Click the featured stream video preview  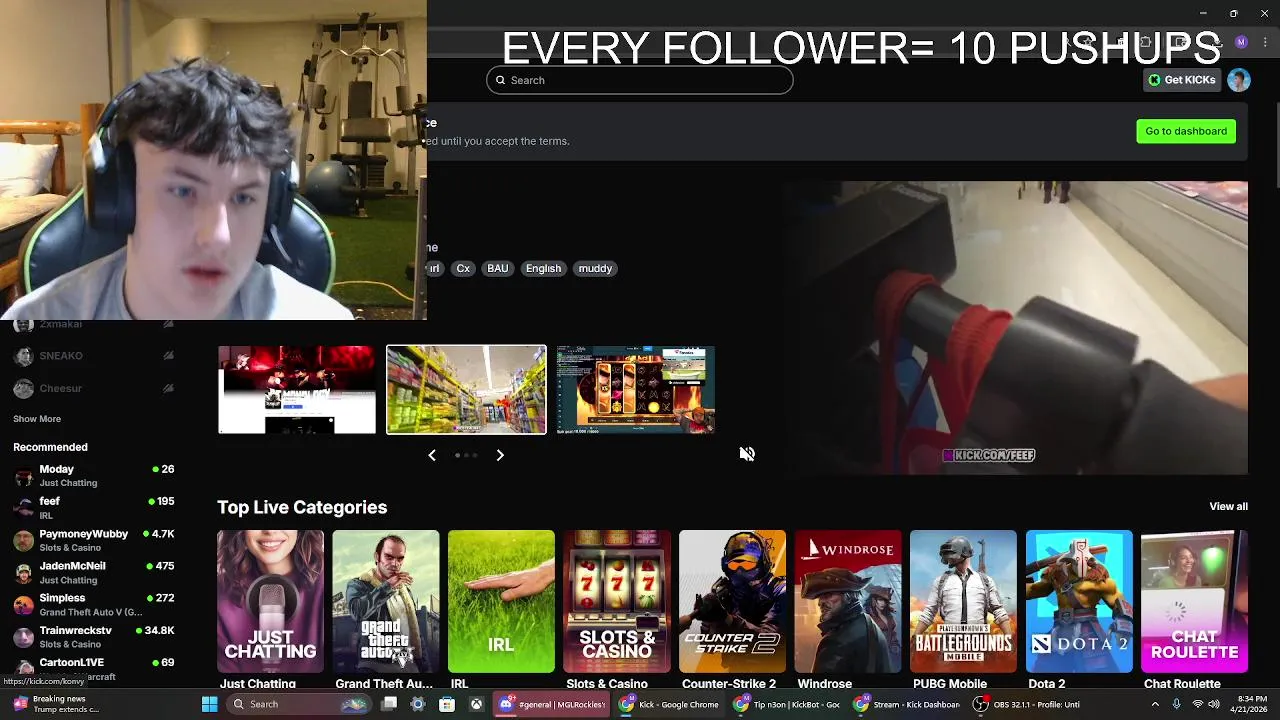pyautogui.click(x=1015, y=327)
